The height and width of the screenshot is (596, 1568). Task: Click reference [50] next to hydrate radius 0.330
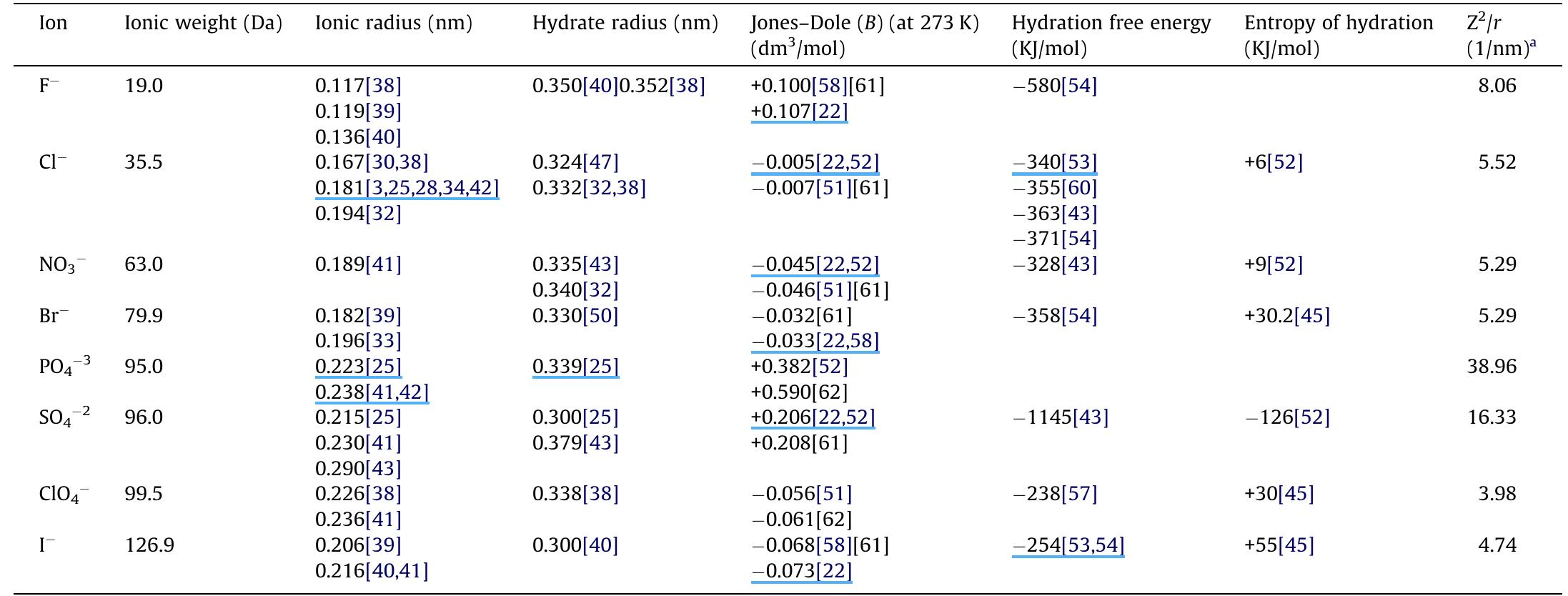600,316
